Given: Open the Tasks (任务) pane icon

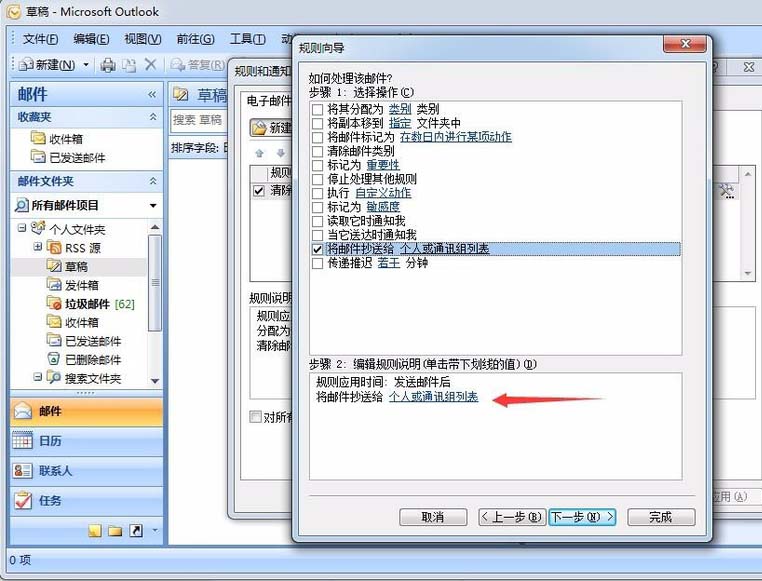Looking at the screenshot, I should coord(22,500).
